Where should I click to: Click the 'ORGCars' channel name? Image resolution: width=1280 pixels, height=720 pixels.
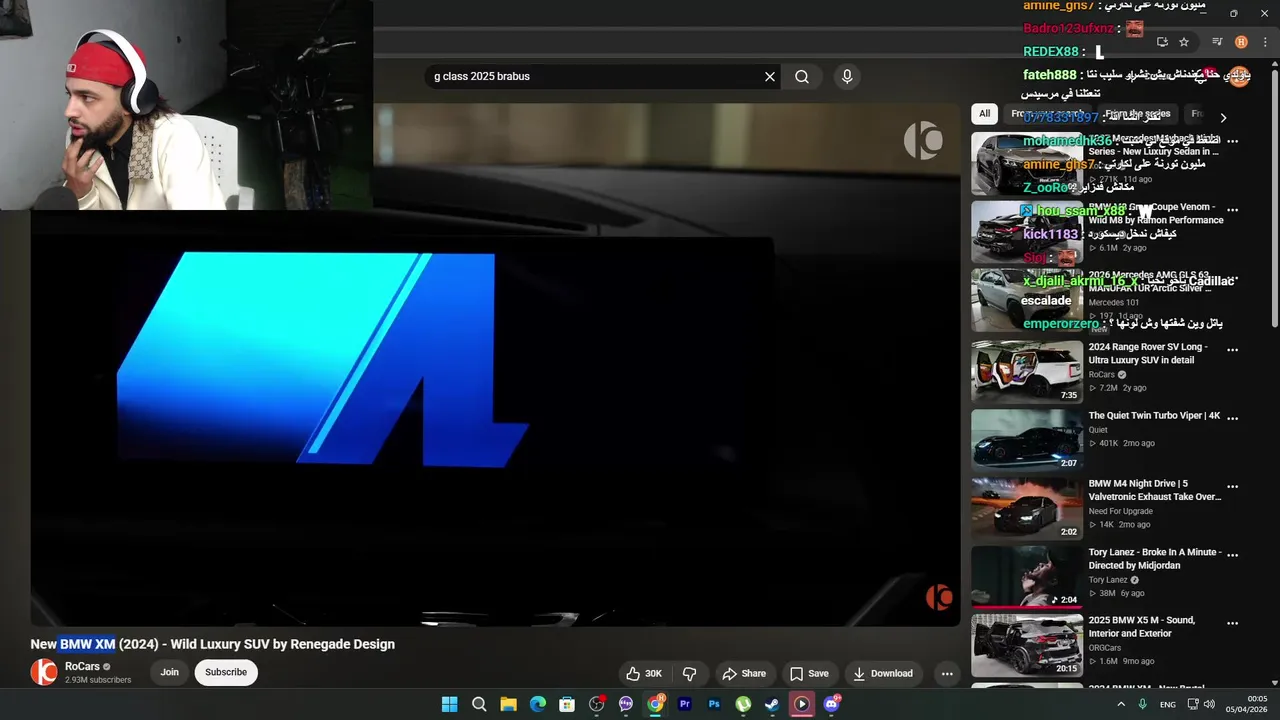[x=1105, y=648]
